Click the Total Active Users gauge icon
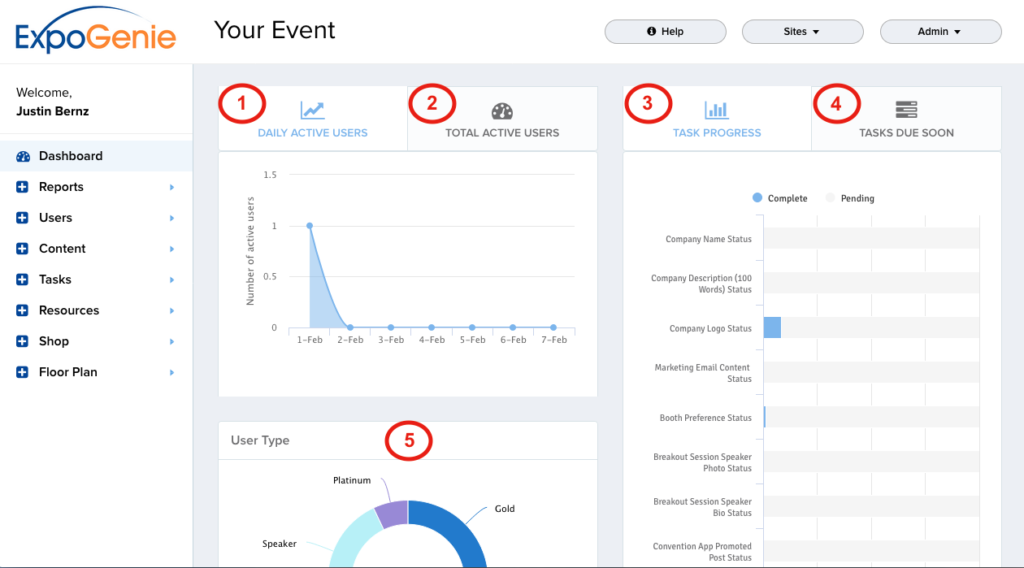The width and height of the screenshot is (1024, 568). pyautogui.click(x=502, y=111)
